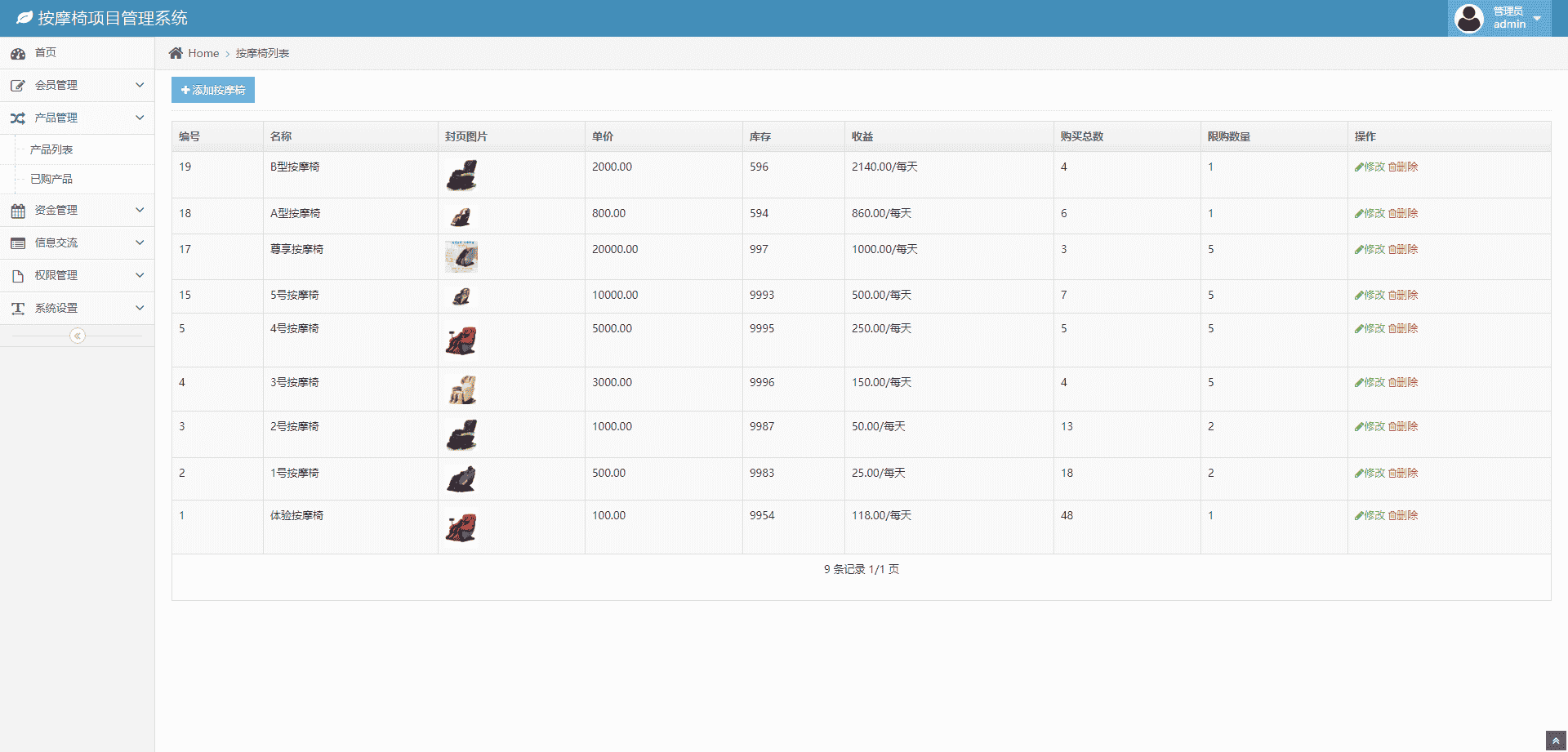Open the admin user dropdown
The height and width of the screenshot is (752, 1568).
click(x=1499, y=18)
